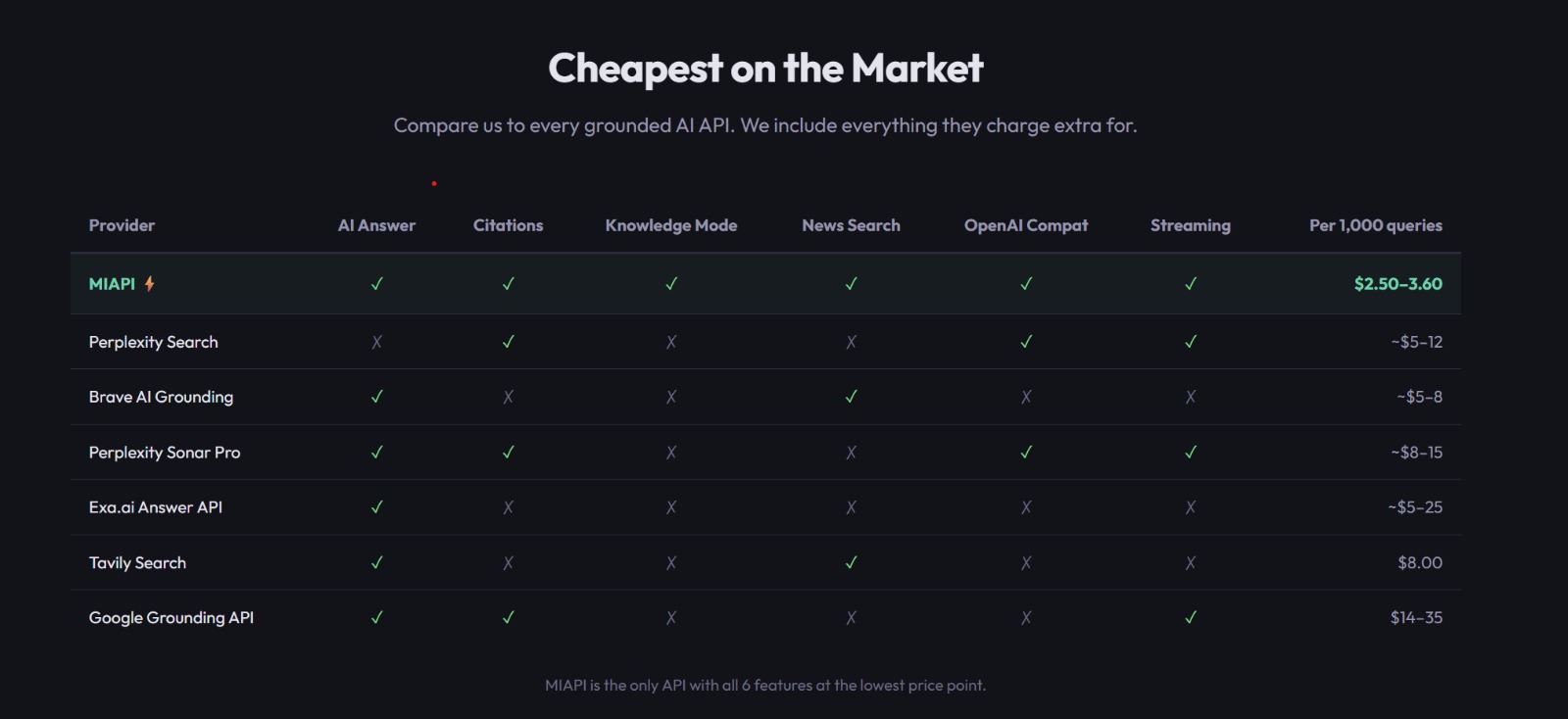1568x719 pixels.
Task: Click MIAPI's Knowledge Mode checkmark
Action: click(671, 284)
